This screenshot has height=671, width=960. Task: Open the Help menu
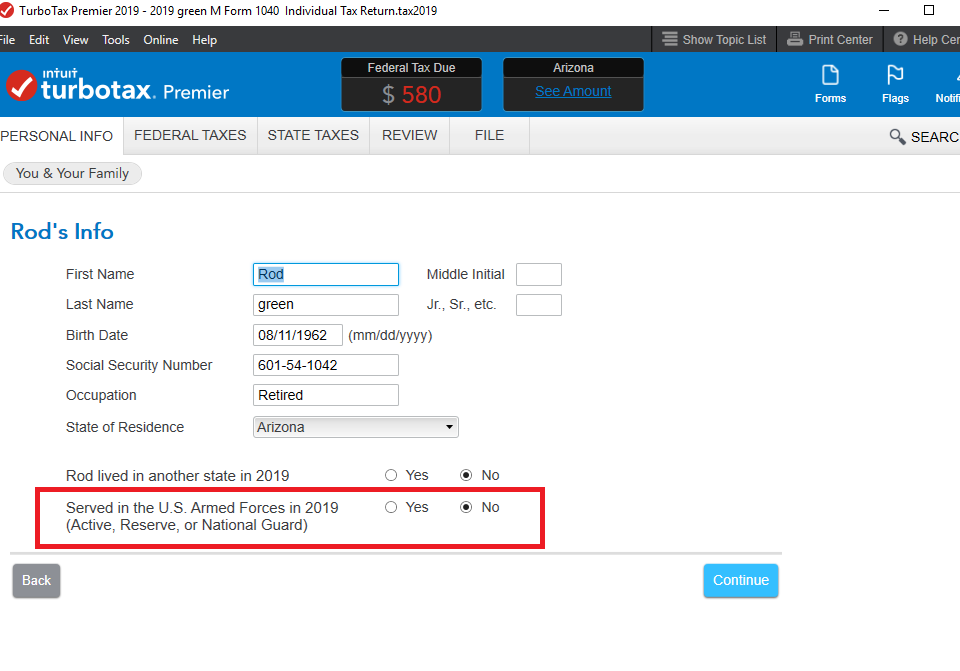pos(204,40)
